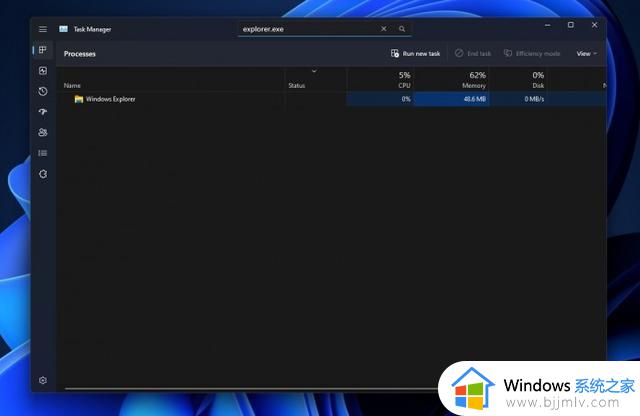This screenshot has width=640, height=416.
Task: Open Startup apps page in sidebar
Action: (x=42, y=111)
